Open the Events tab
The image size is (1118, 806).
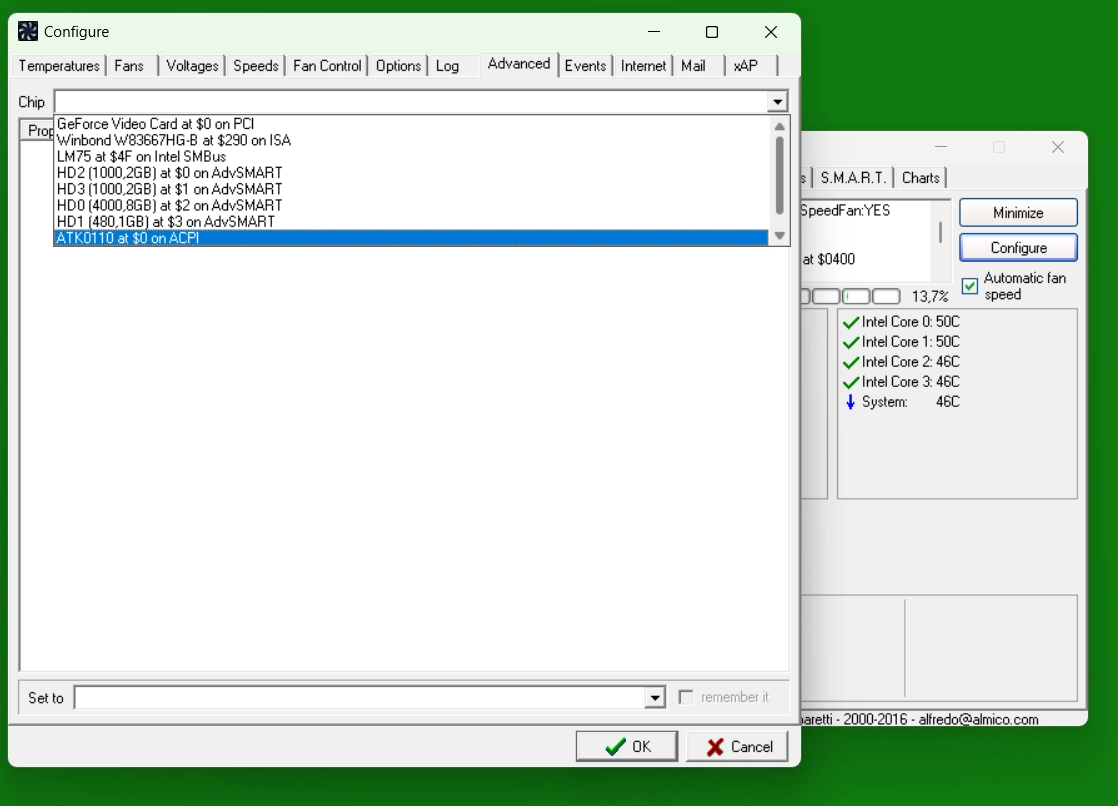click(585, 66)
